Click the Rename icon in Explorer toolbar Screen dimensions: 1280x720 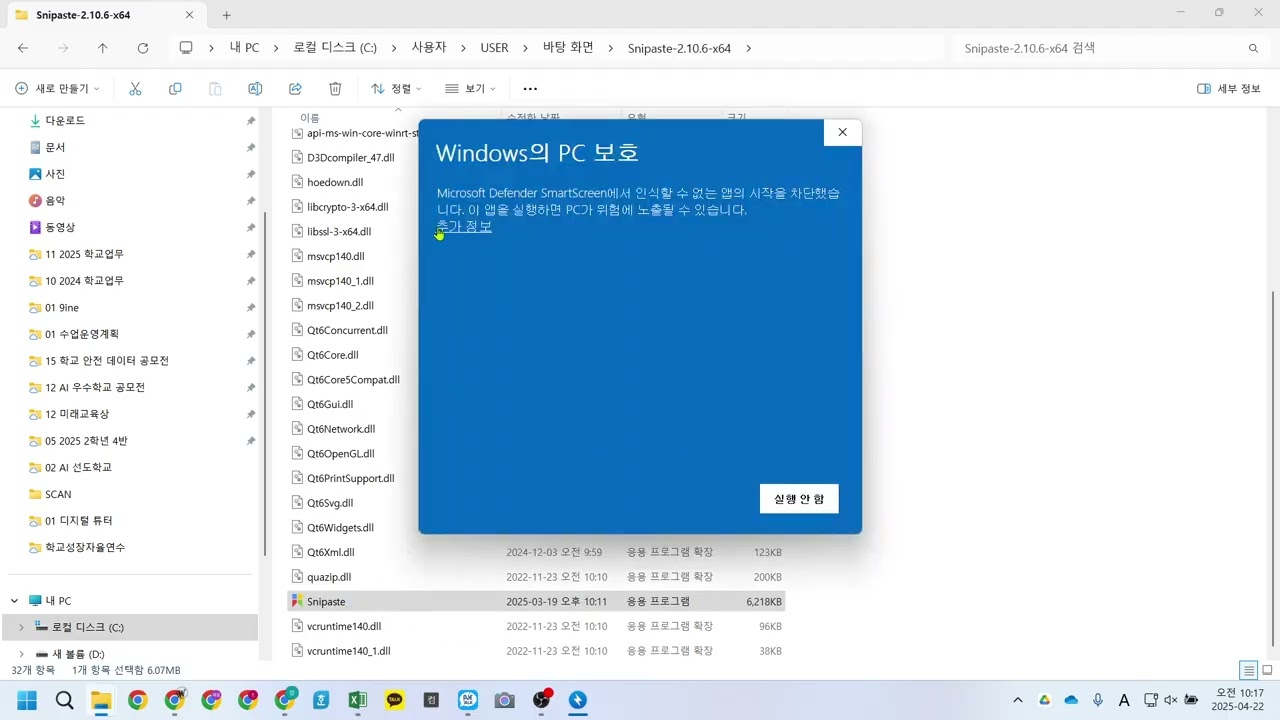(x=255, y=89)
